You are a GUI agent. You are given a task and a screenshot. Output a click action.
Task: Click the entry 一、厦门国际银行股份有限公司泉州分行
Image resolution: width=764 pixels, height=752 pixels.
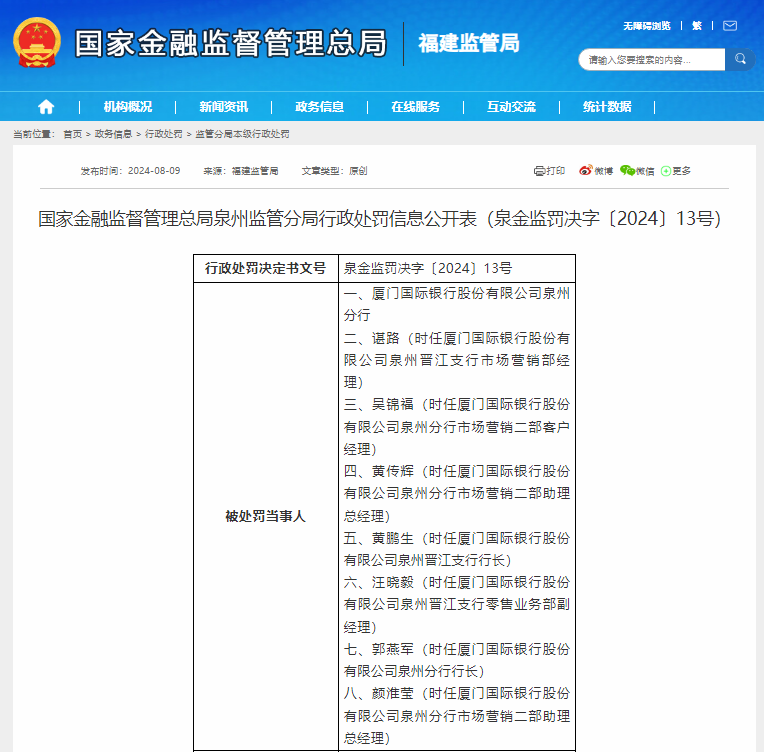[457, 304]
